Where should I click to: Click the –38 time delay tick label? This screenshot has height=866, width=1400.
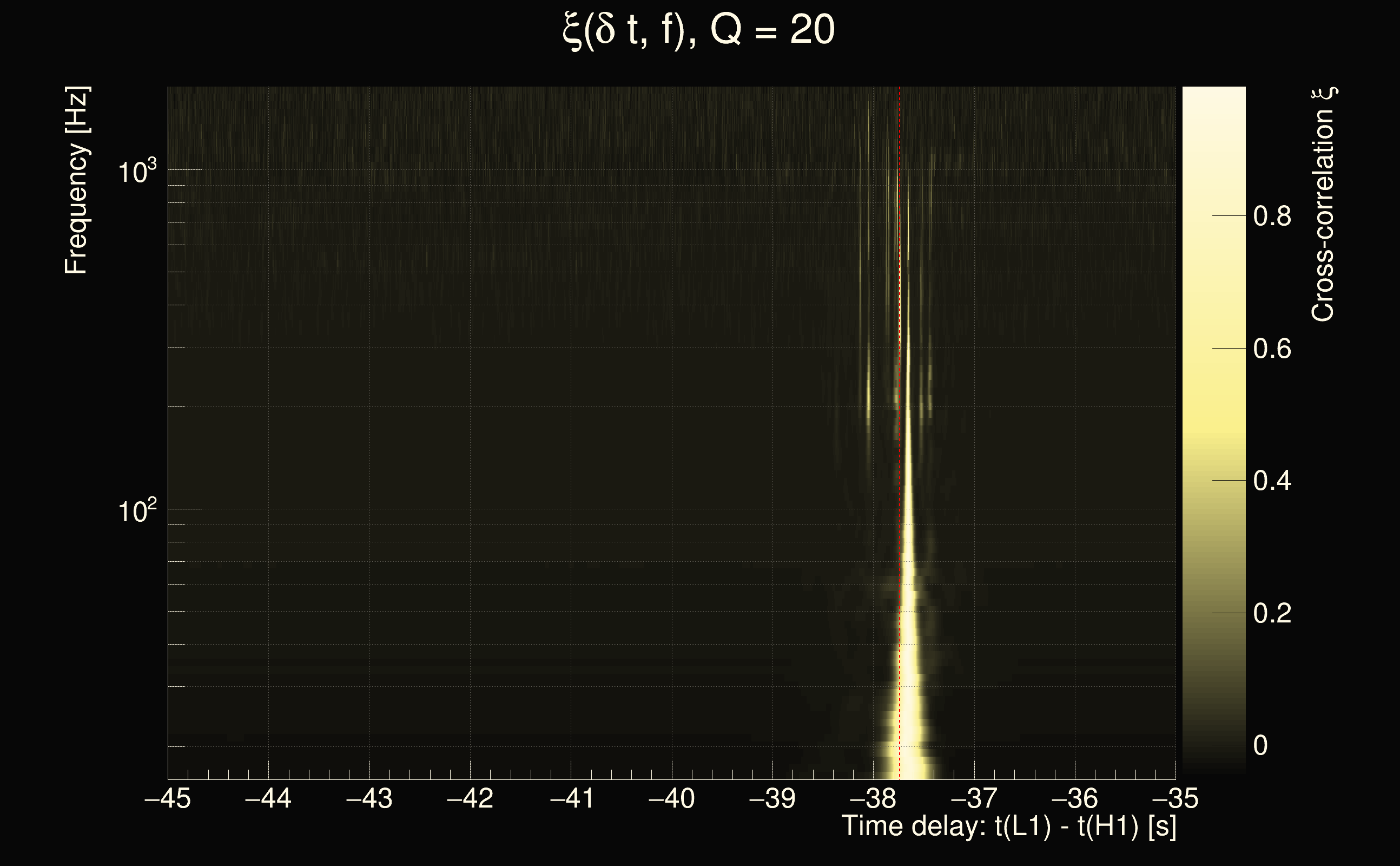(x=873, y=798)
